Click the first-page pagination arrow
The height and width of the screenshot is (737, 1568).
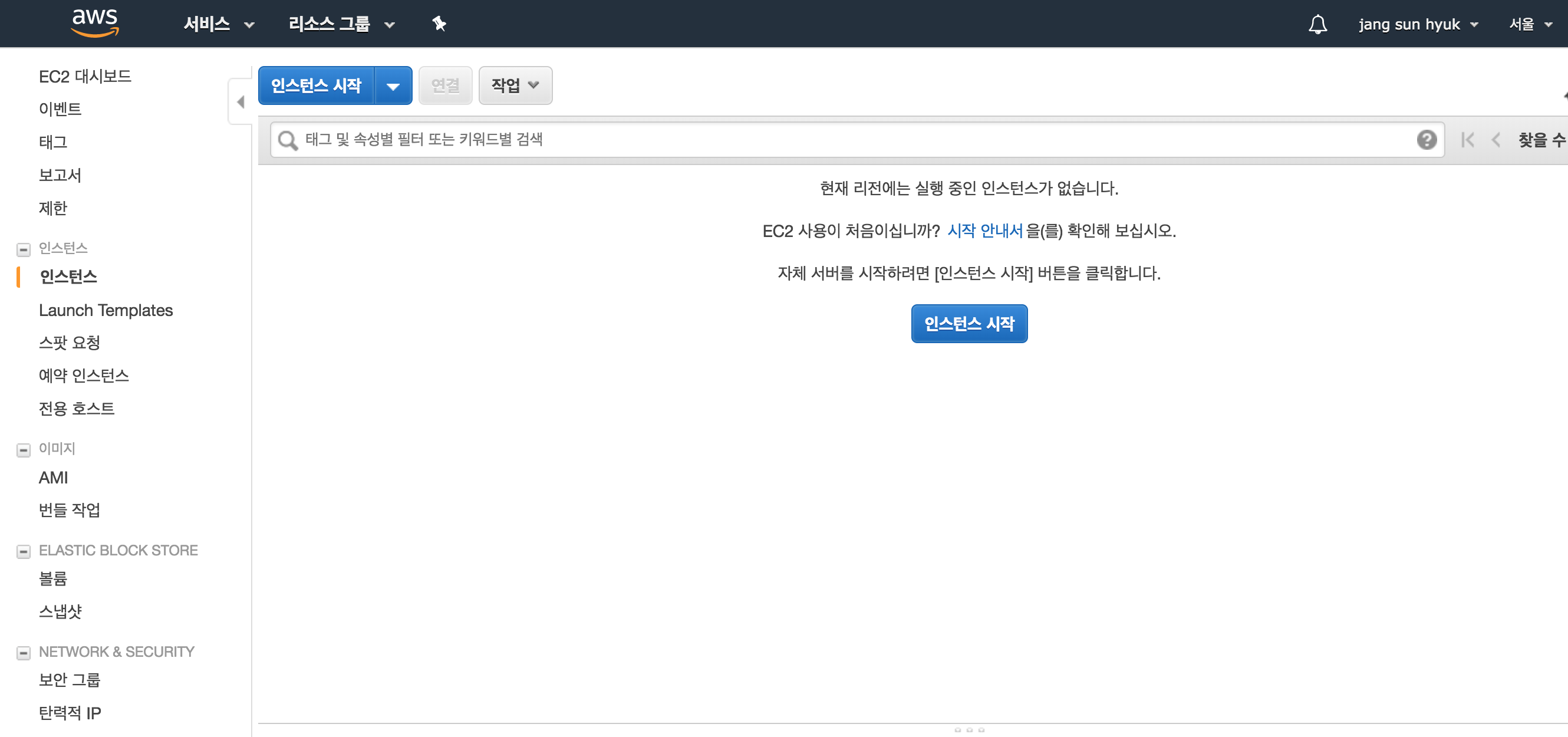(x=1468, y=139)
